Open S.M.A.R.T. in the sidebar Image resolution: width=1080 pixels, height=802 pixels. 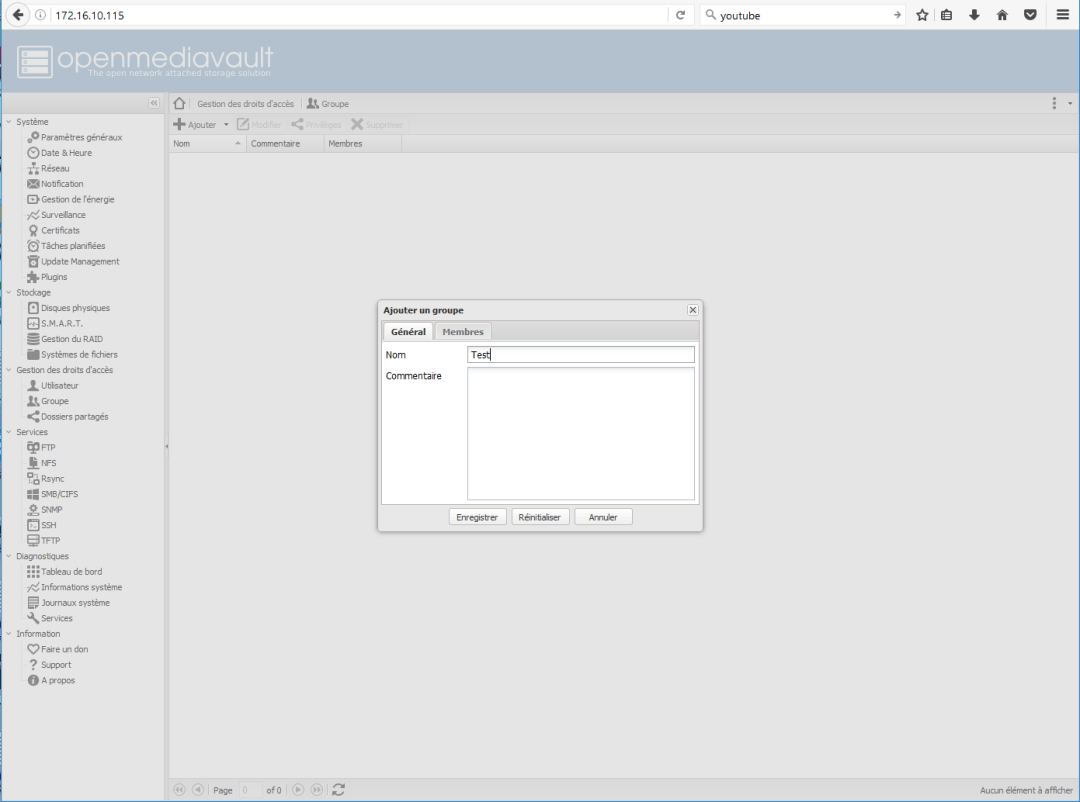pyautogui.click(x=61, y=323)
